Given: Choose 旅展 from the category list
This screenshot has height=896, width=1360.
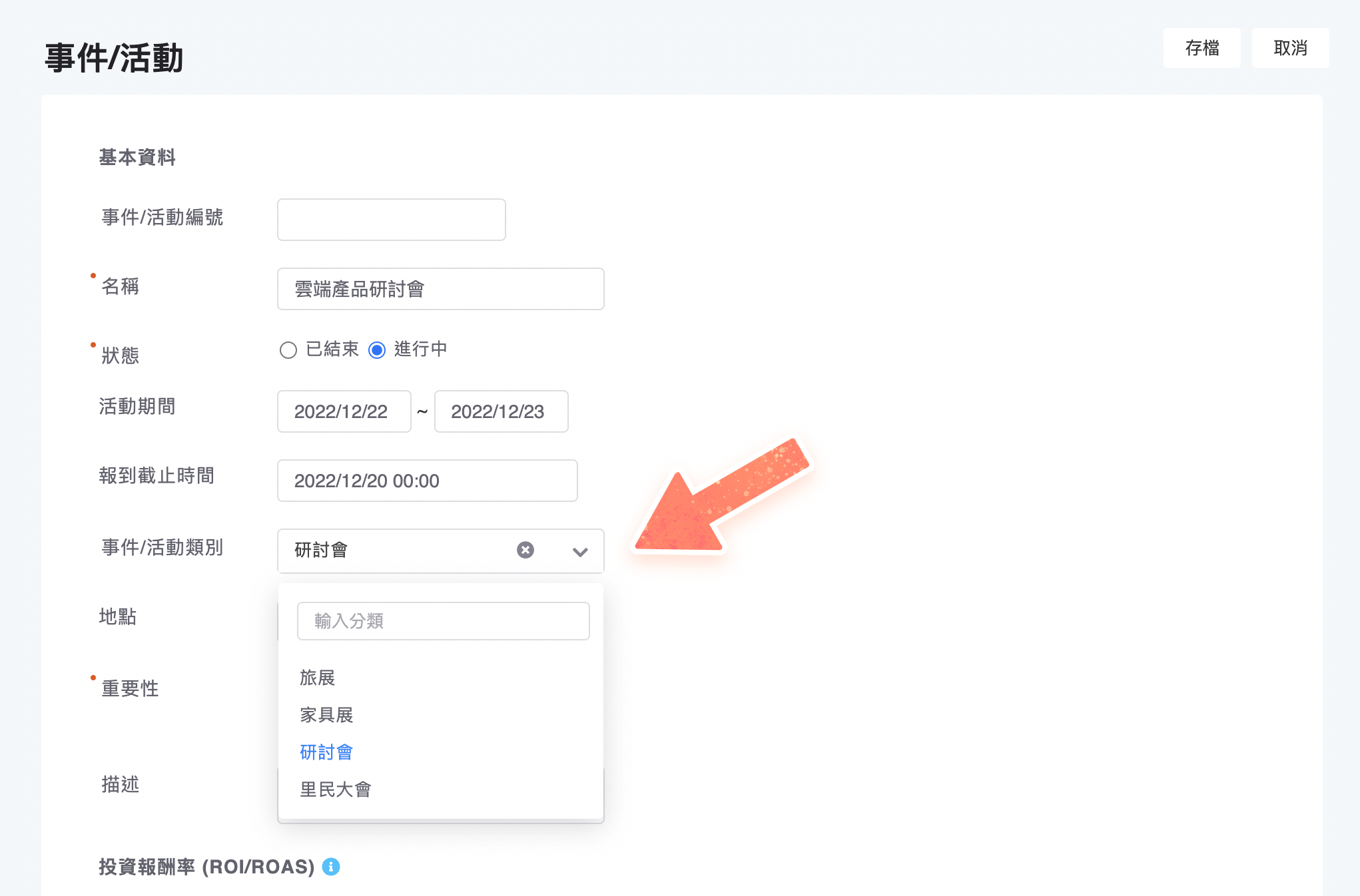Looking at the screenshot, I should 317,678.
